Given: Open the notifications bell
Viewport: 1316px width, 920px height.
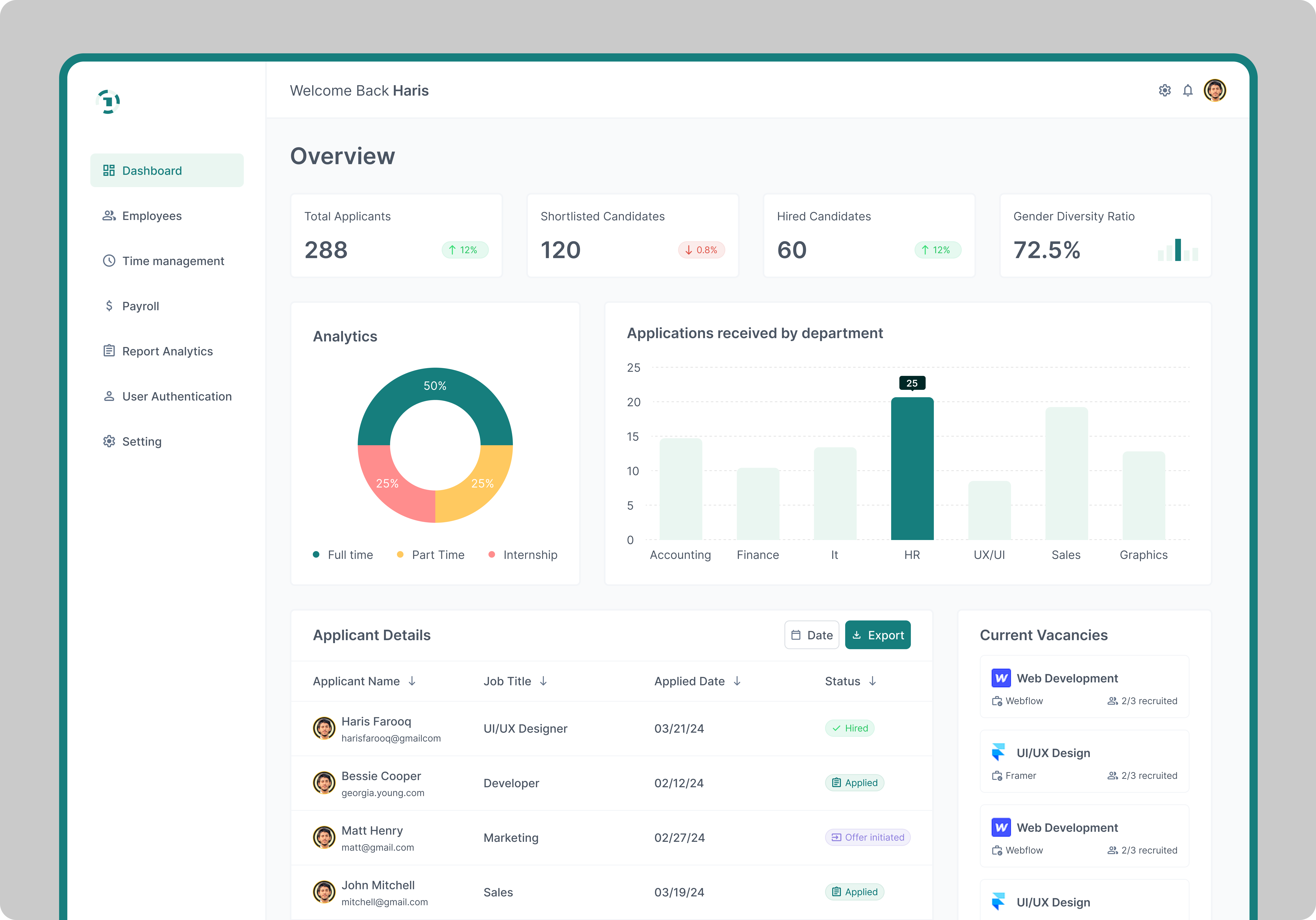Looking at the screenshot, I should tap(1188, 90).
